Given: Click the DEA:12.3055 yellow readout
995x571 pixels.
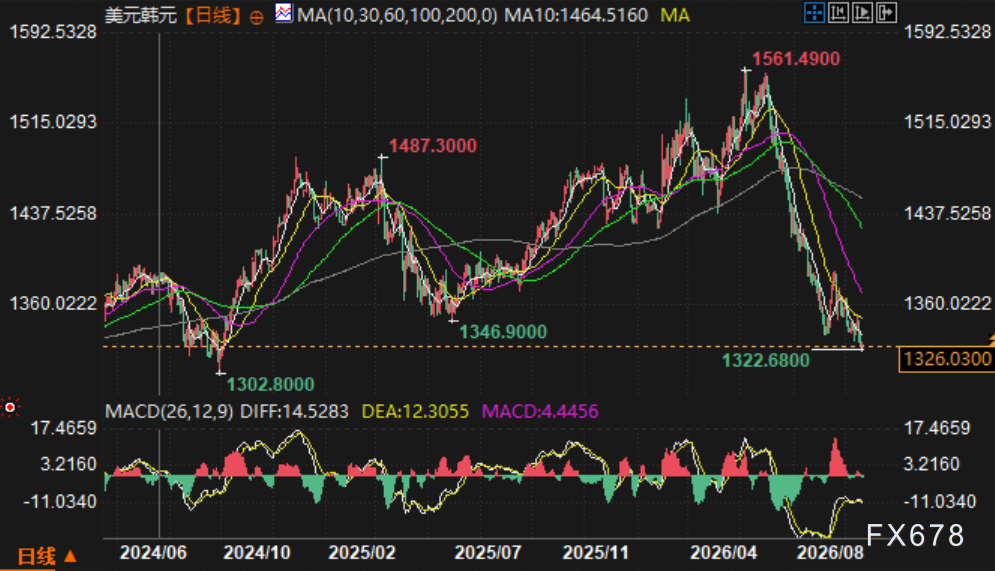Looking at the screenshot, I should 415,411.
